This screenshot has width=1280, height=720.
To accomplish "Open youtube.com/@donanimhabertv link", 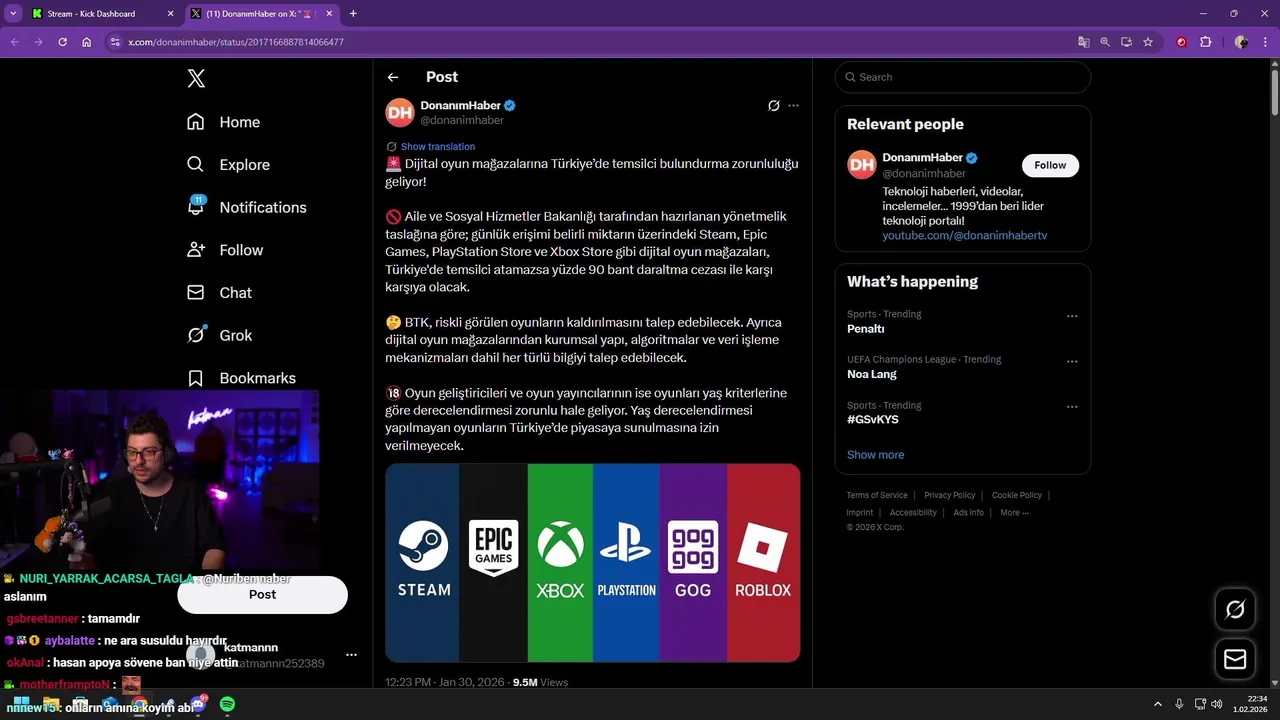I will point(965,236).
